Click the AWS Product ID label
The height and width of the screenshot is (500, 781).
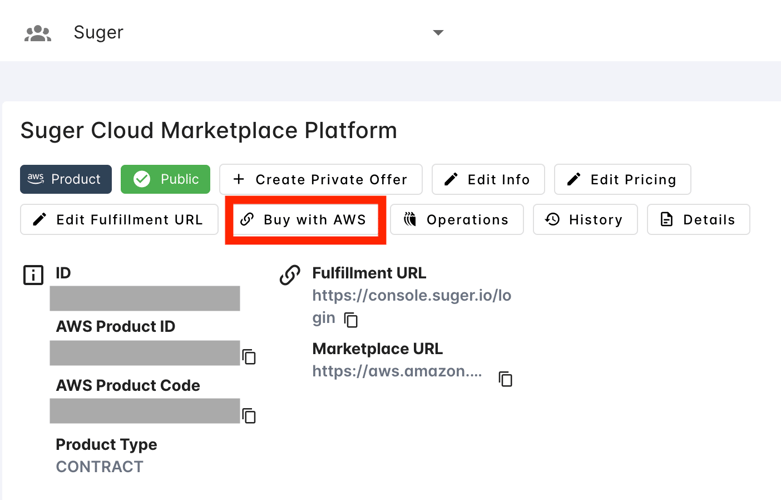pos(116,326)
